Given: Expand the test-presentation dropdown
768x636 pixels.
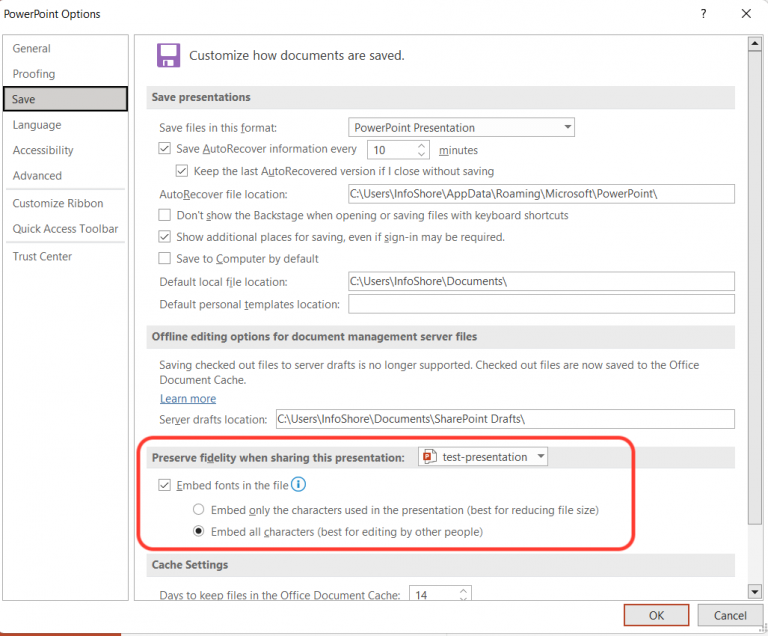Looking at the screenshot, I should 541,457.
